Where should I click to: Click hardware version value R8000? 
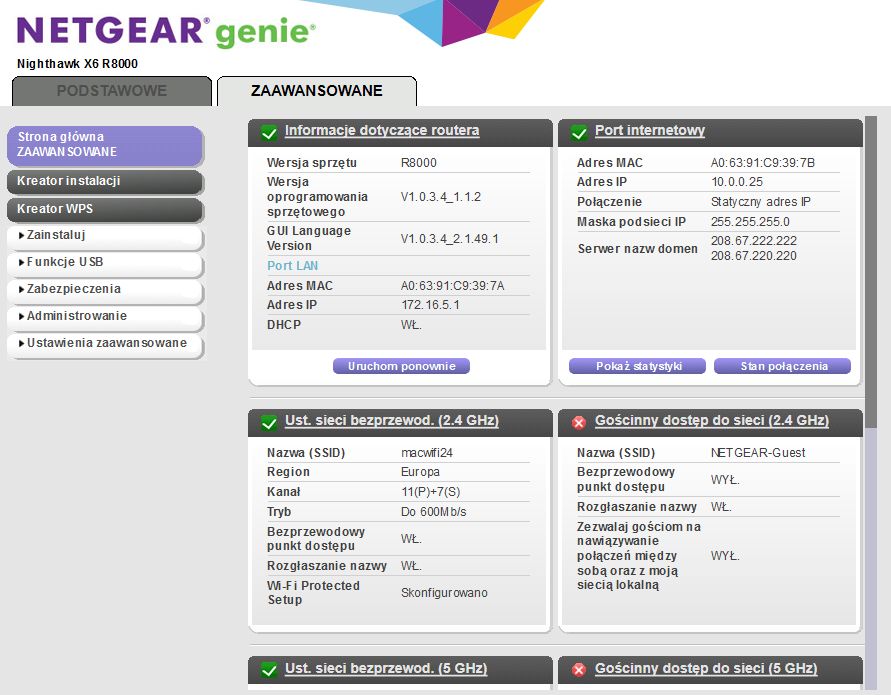[x=419, y=163]
